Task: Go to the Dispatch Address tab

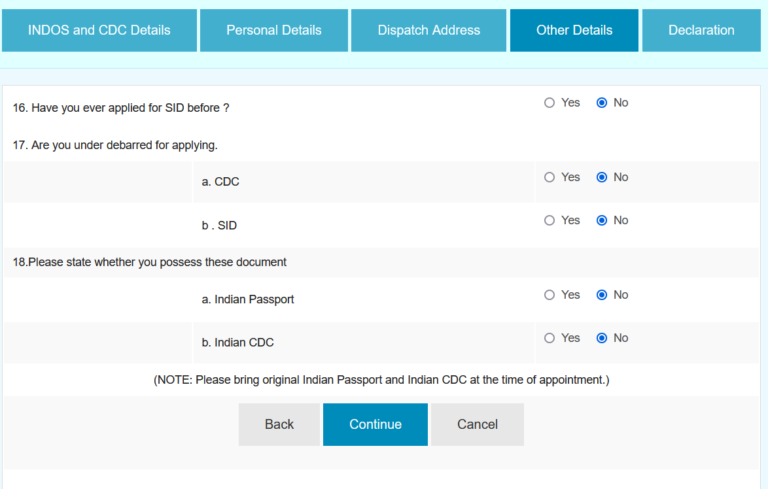Action: 429,30
